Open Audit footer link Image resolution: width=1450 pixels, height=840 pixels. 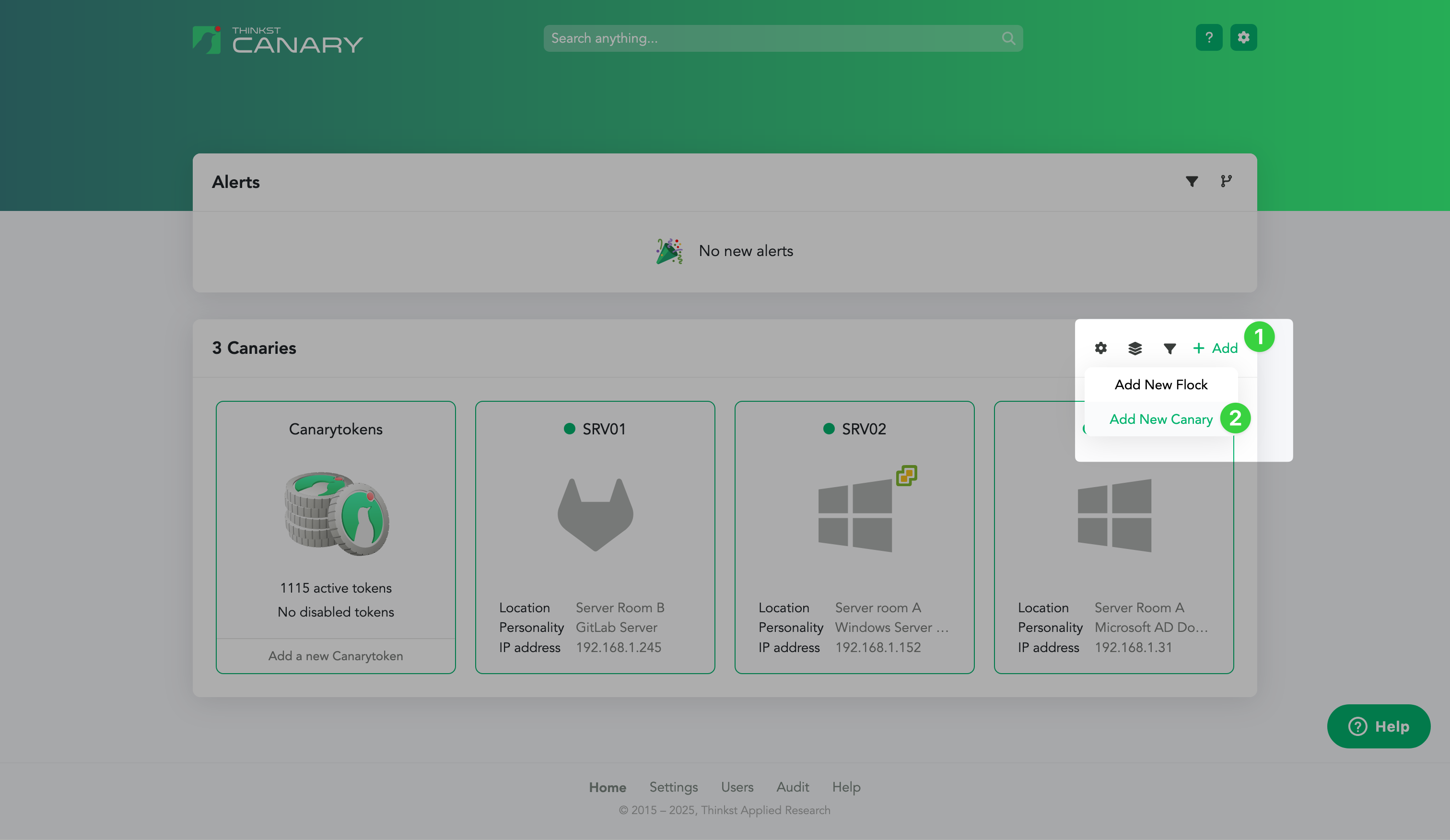792,787
